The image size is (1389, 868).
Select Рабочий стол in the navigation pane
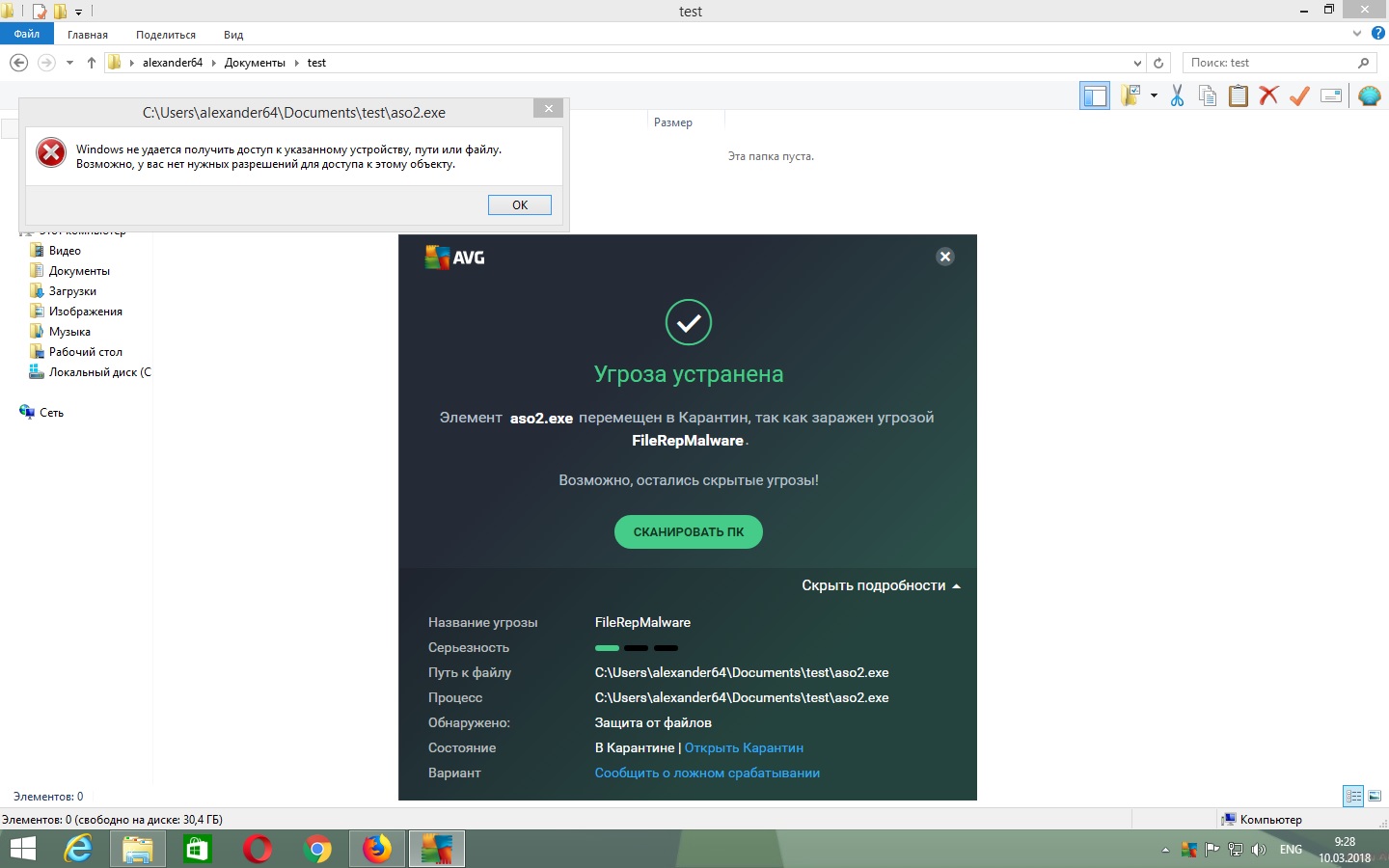click(85, 352)
